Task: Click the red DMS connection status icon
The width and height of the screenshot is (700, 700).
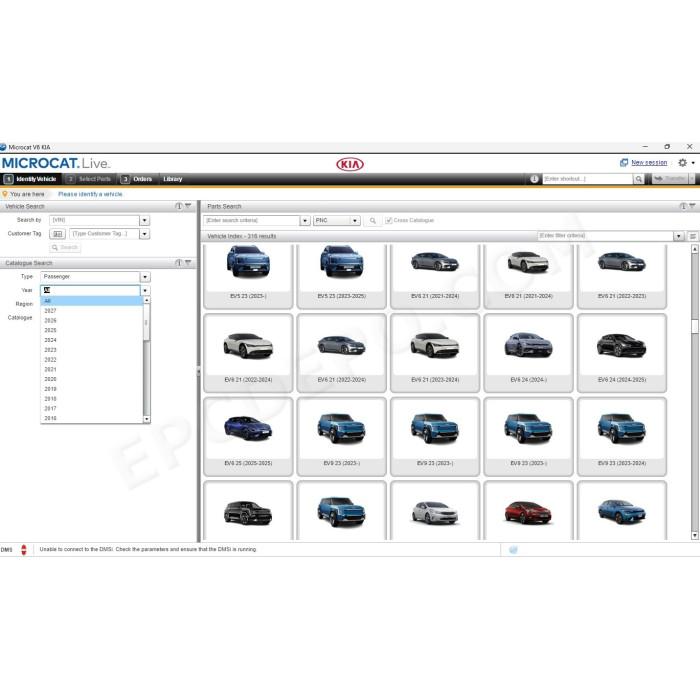Action: (24, 550)
